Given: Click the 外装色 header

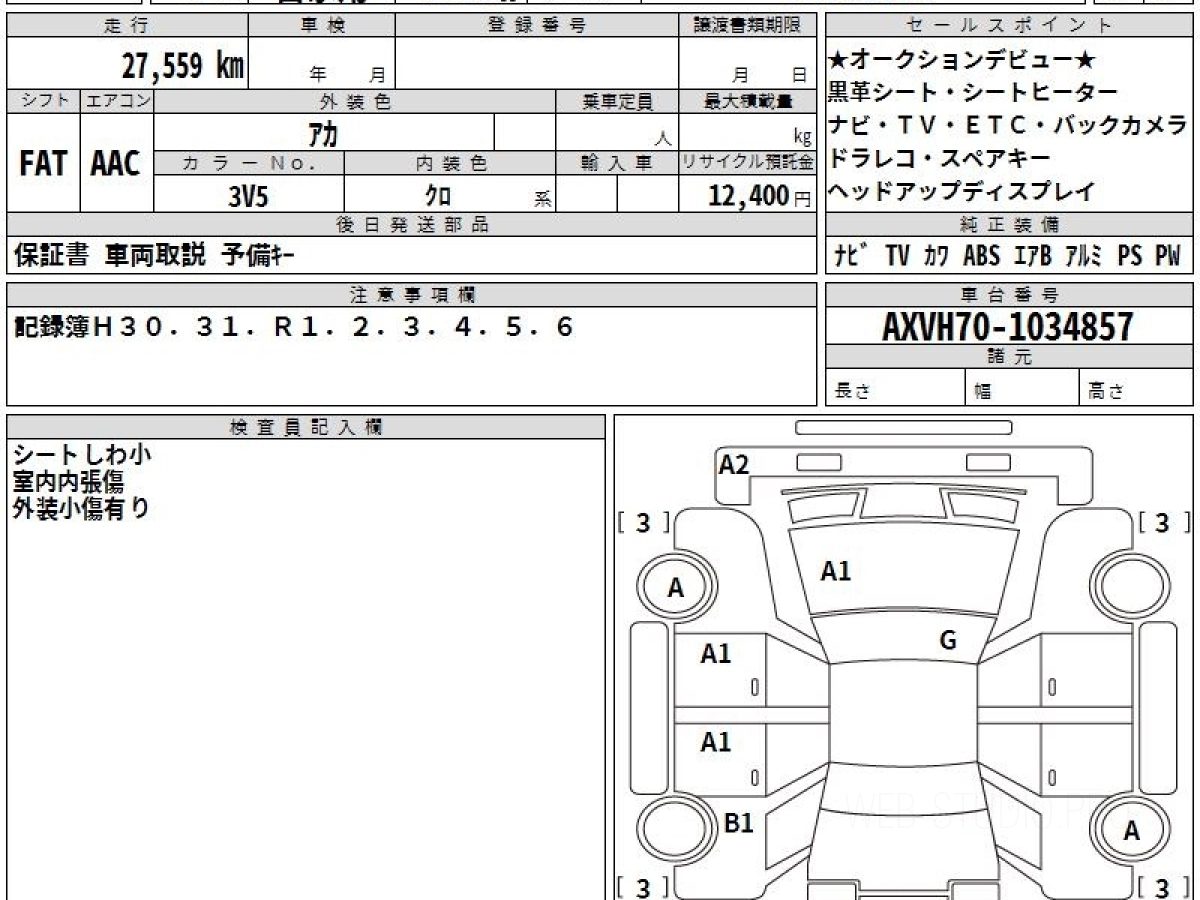Looking at the screenshot, I should pyautogui.click(x=355, y=101).
